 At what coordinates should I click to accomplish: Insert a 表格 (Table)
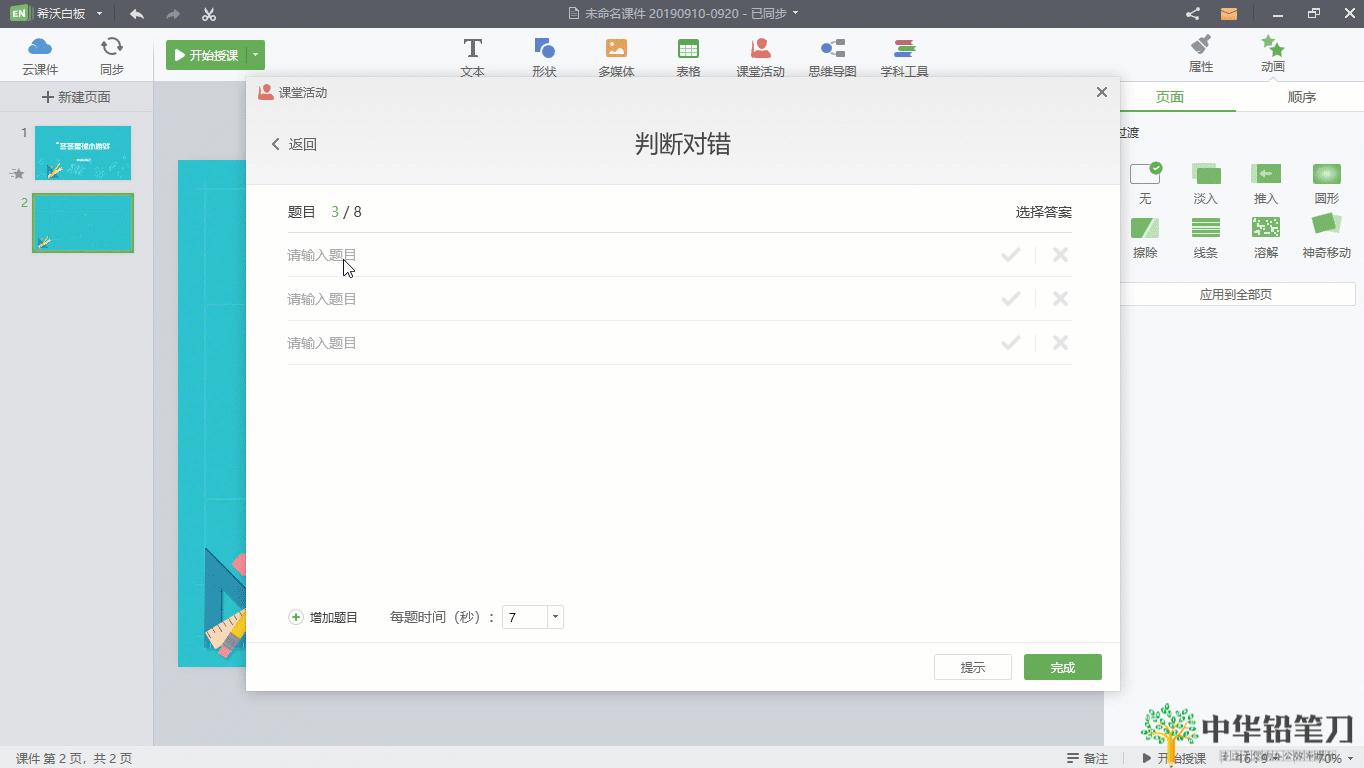tap(688, 55)
